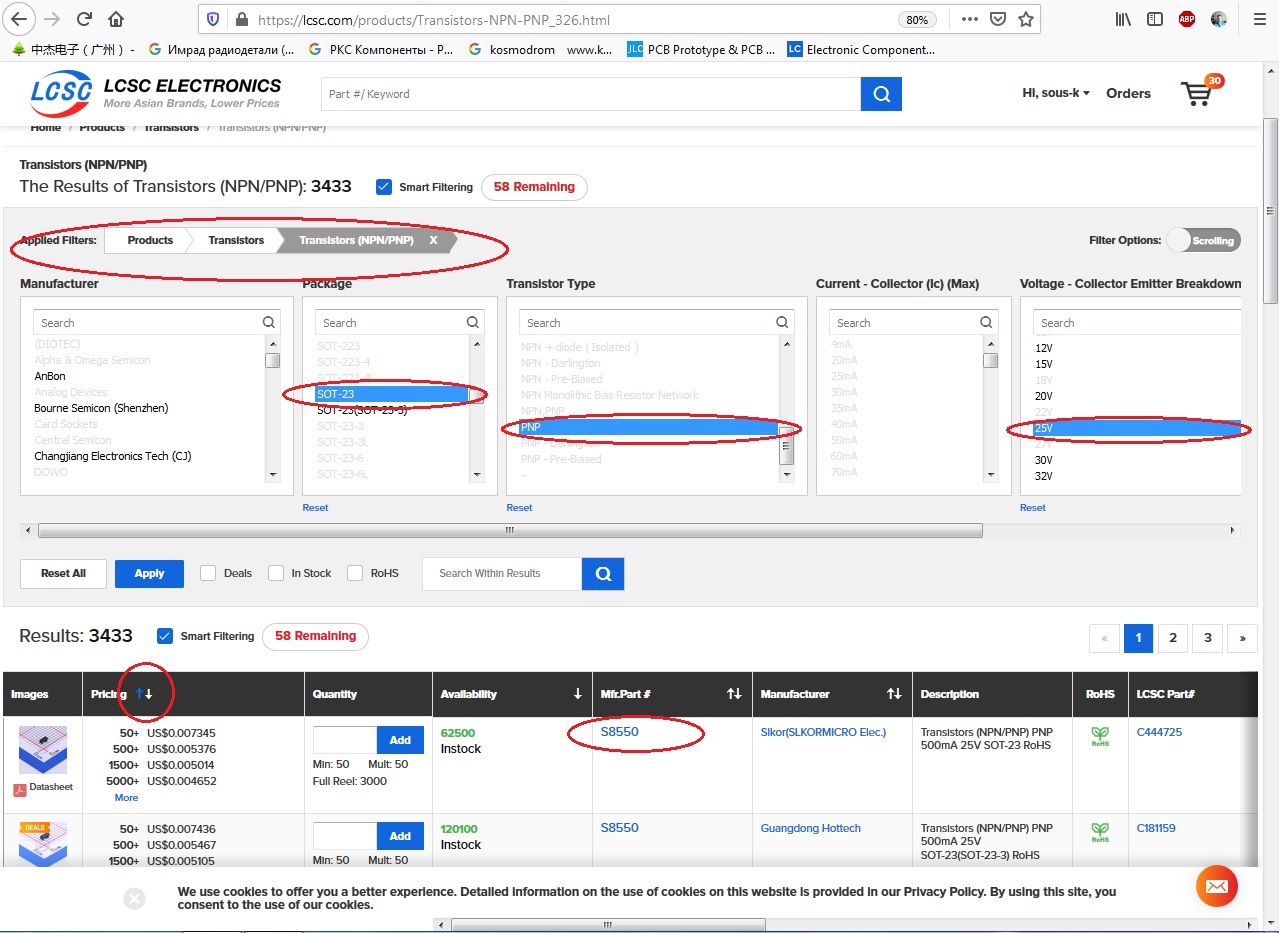
Task: Select 30V in the Voltage list
Action: coord(1044,460)
